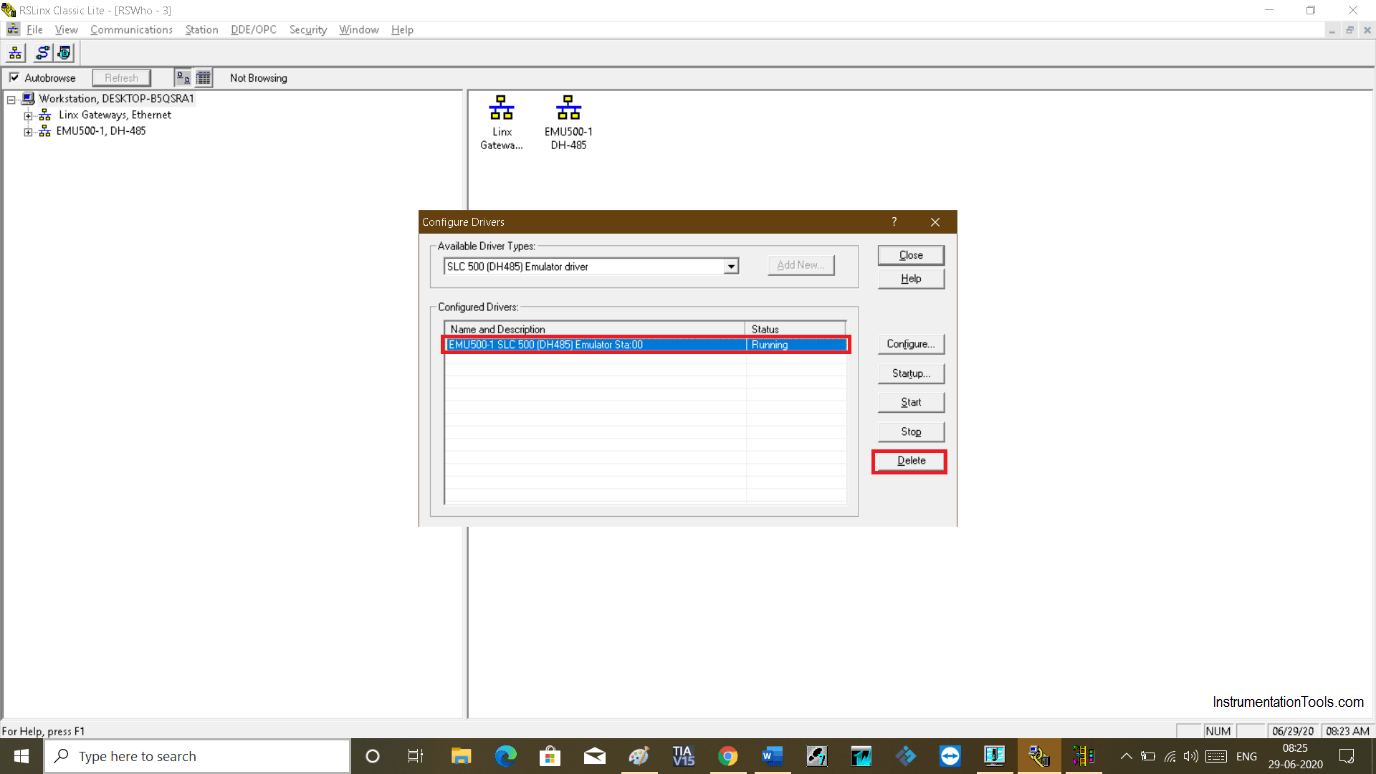Open the Security menu
Image resolution: width=1376 pixels, height=774 pixels.
tap(308, 30)
